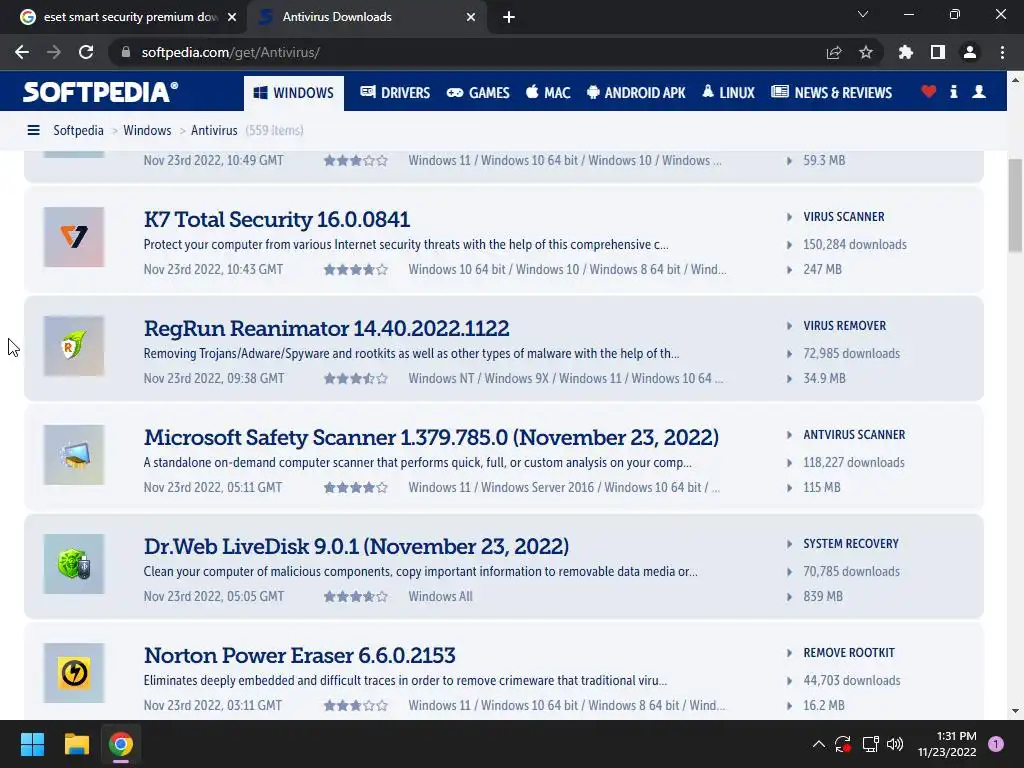Click the "72,985 downloads" text
Screen dimensions: 1024x768
[x=852, y=354]
